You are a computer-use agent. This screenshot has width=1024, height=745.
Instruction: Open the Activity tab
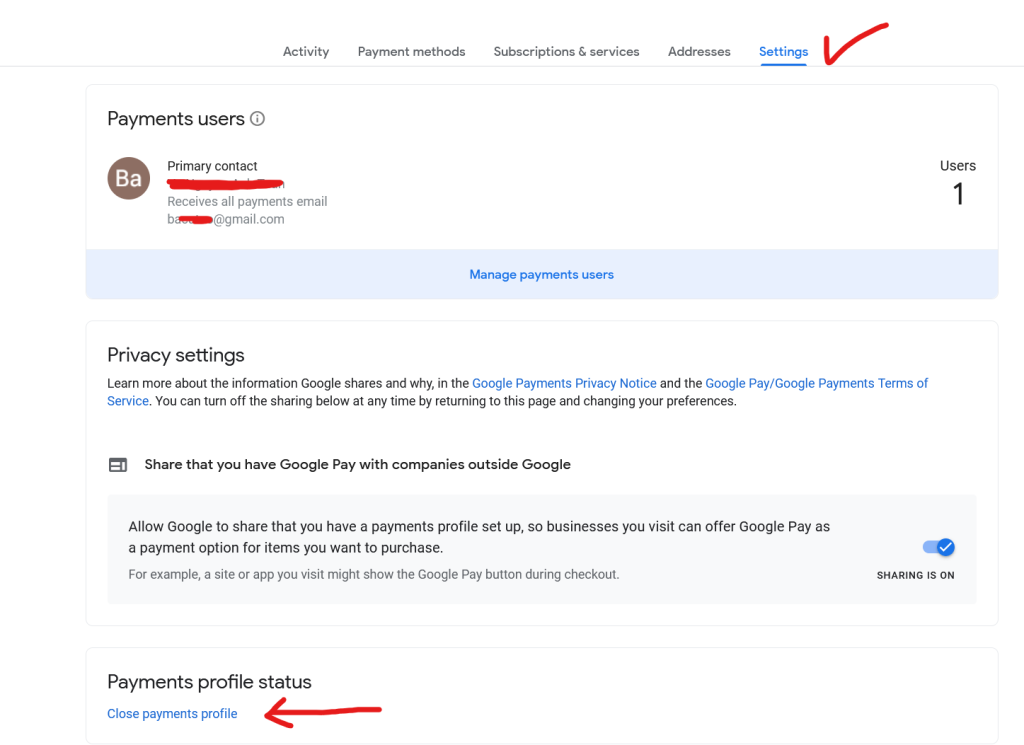pos(306,52)
